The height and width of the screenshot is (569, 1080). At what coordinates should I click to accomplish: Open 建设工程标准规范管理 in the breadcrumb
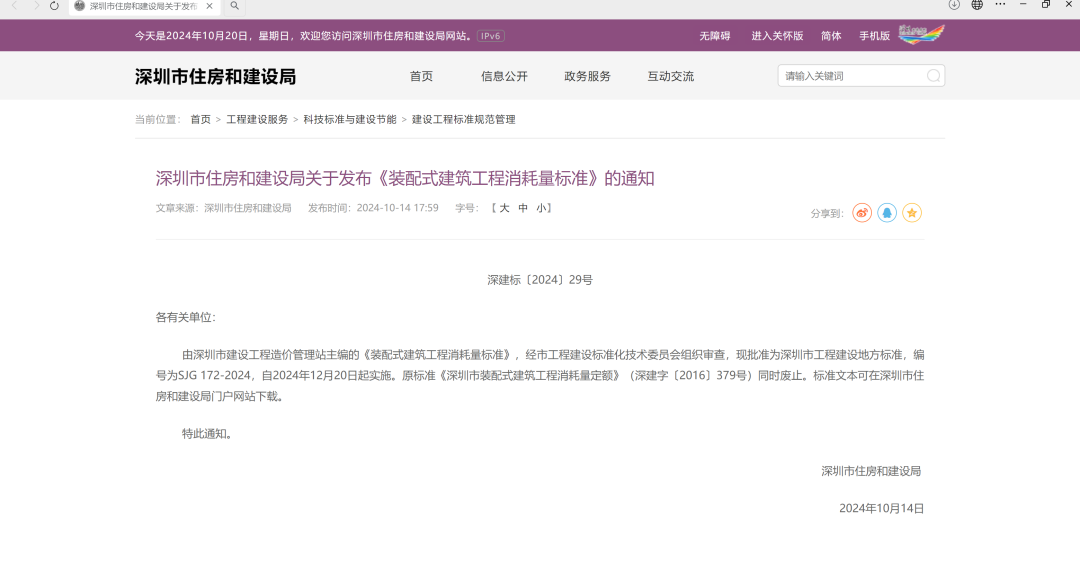point(464,119)
